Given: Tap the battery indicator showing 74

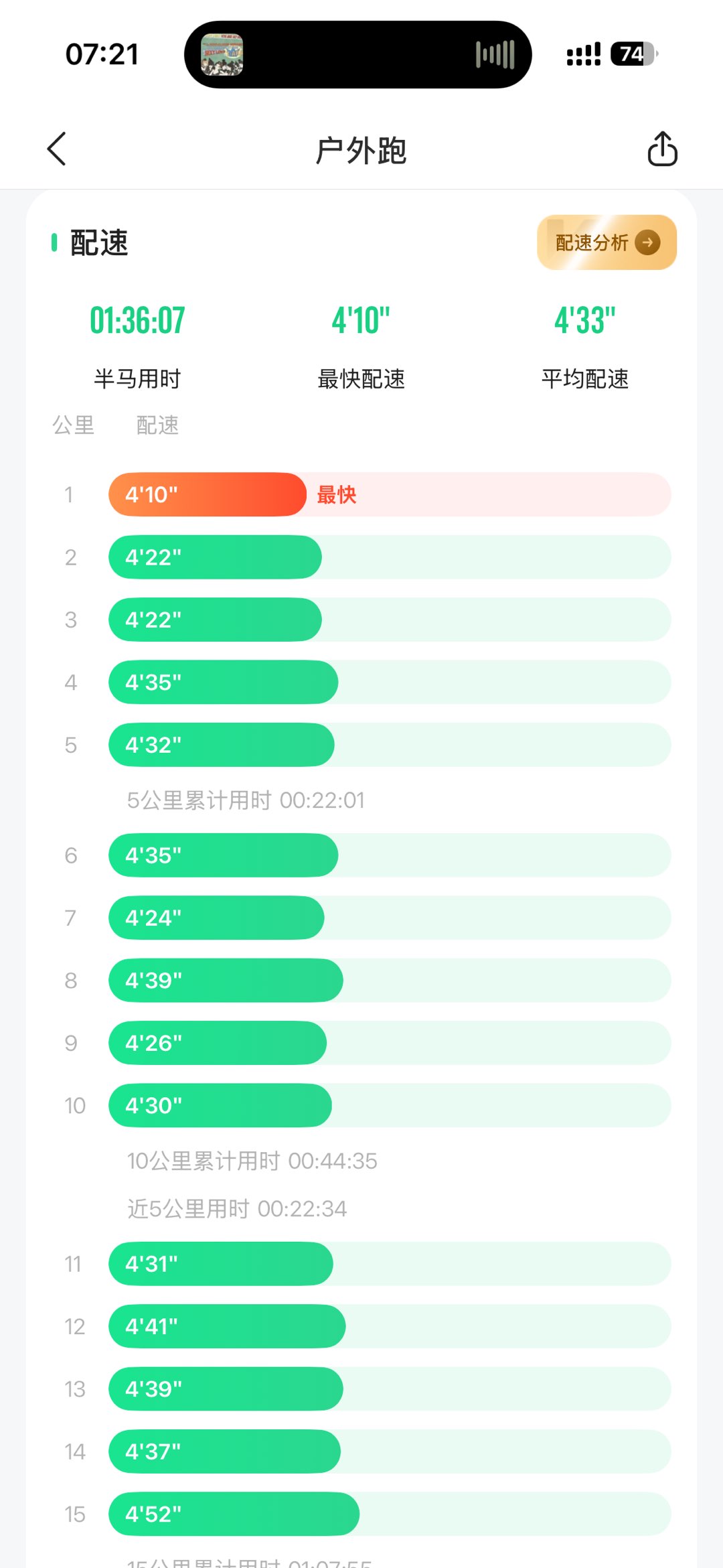Looking at the screenshot, I should coord(633,54).
